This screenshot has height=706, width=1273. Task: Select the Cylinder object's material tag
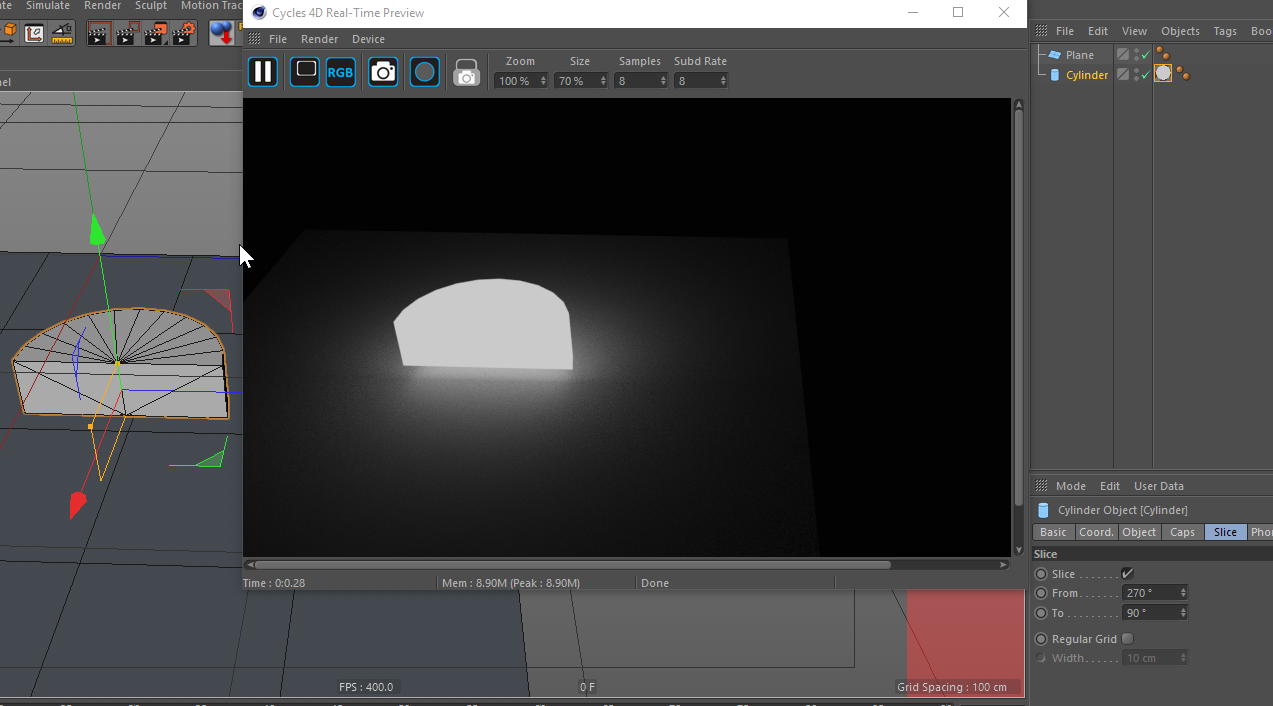(1163, 73)
